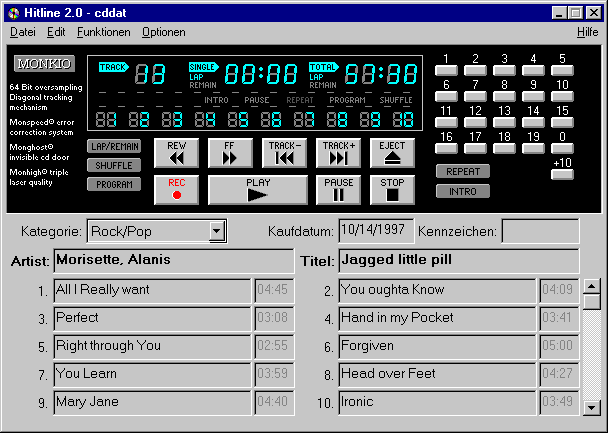Viewport: 608px width, 433px height.
Task: Click the REW rewind button
Action: coord(176,153)
